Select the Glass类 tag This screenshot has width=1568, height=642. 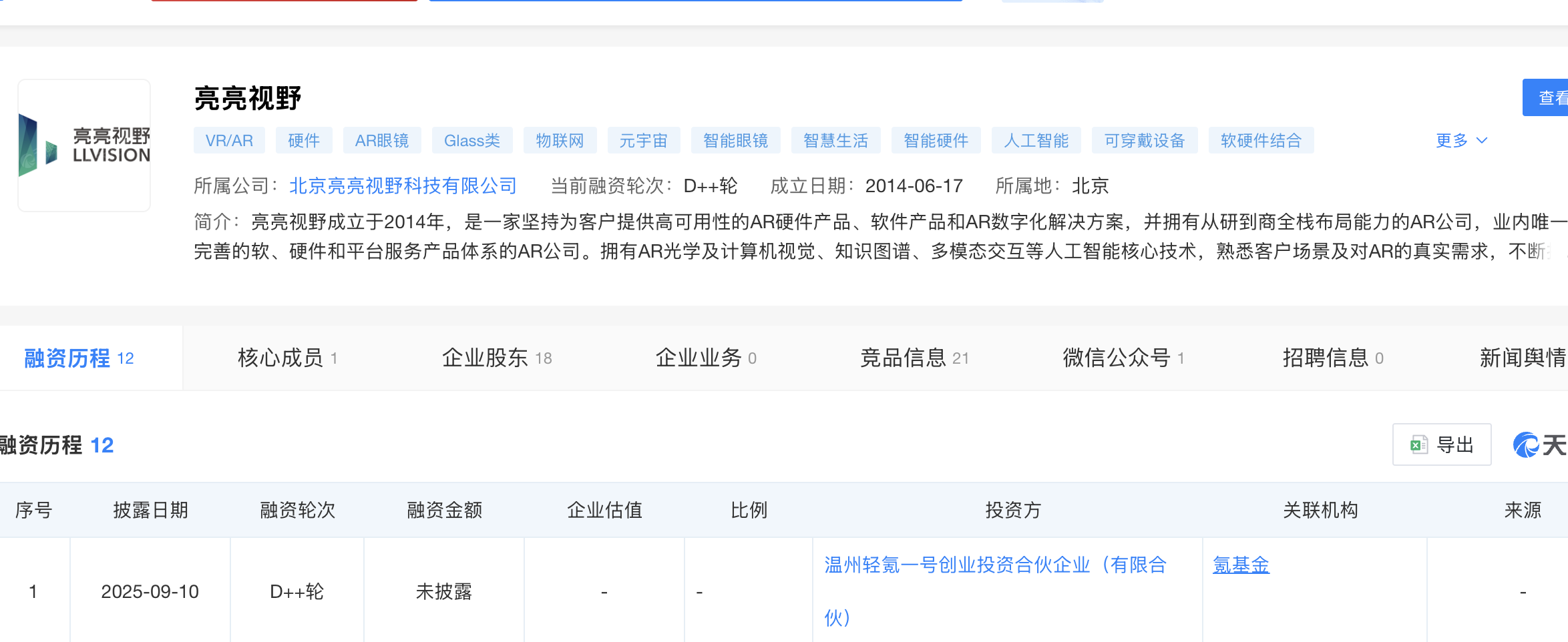[x=472, y=141]
